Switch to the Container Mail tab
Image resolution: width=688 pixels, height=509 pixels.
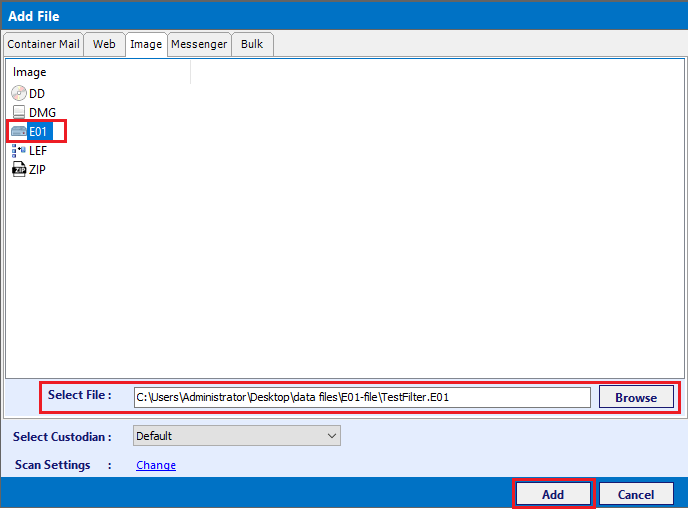pos(43,44)
